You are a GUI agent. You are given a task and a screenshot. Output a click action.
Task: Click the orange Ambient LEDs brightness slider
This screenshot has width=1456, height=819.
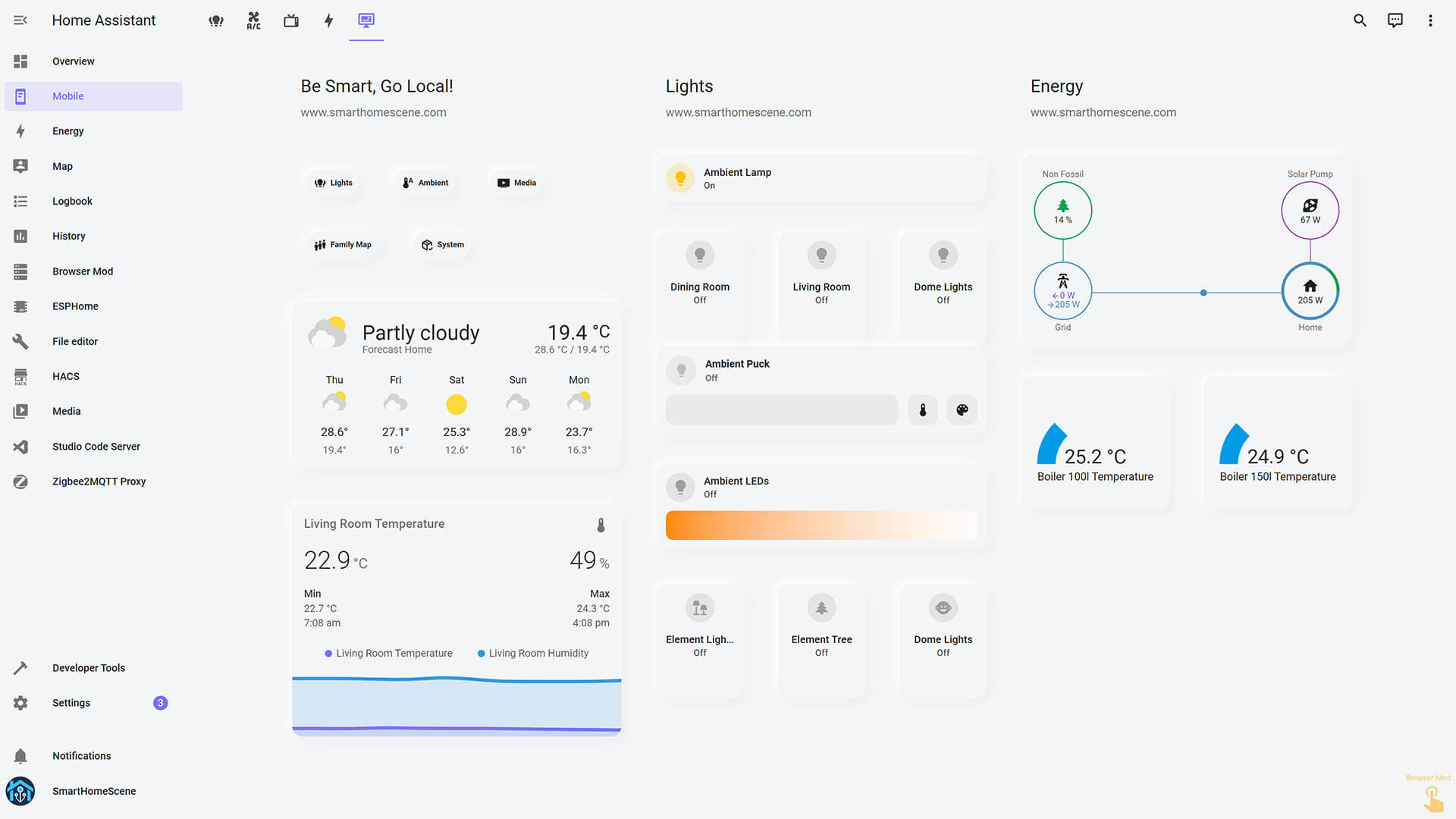tap(821, 526)
